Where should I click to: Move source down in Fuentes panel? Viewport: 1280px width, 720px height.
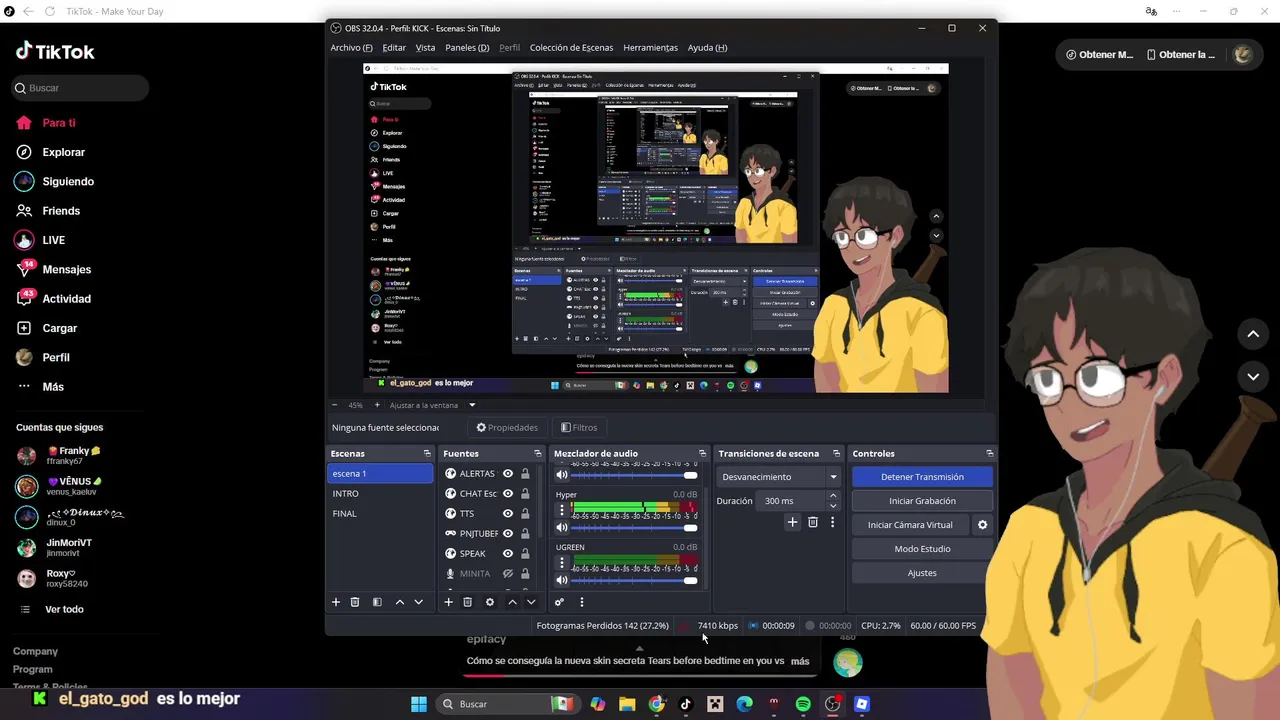[531, 602]
